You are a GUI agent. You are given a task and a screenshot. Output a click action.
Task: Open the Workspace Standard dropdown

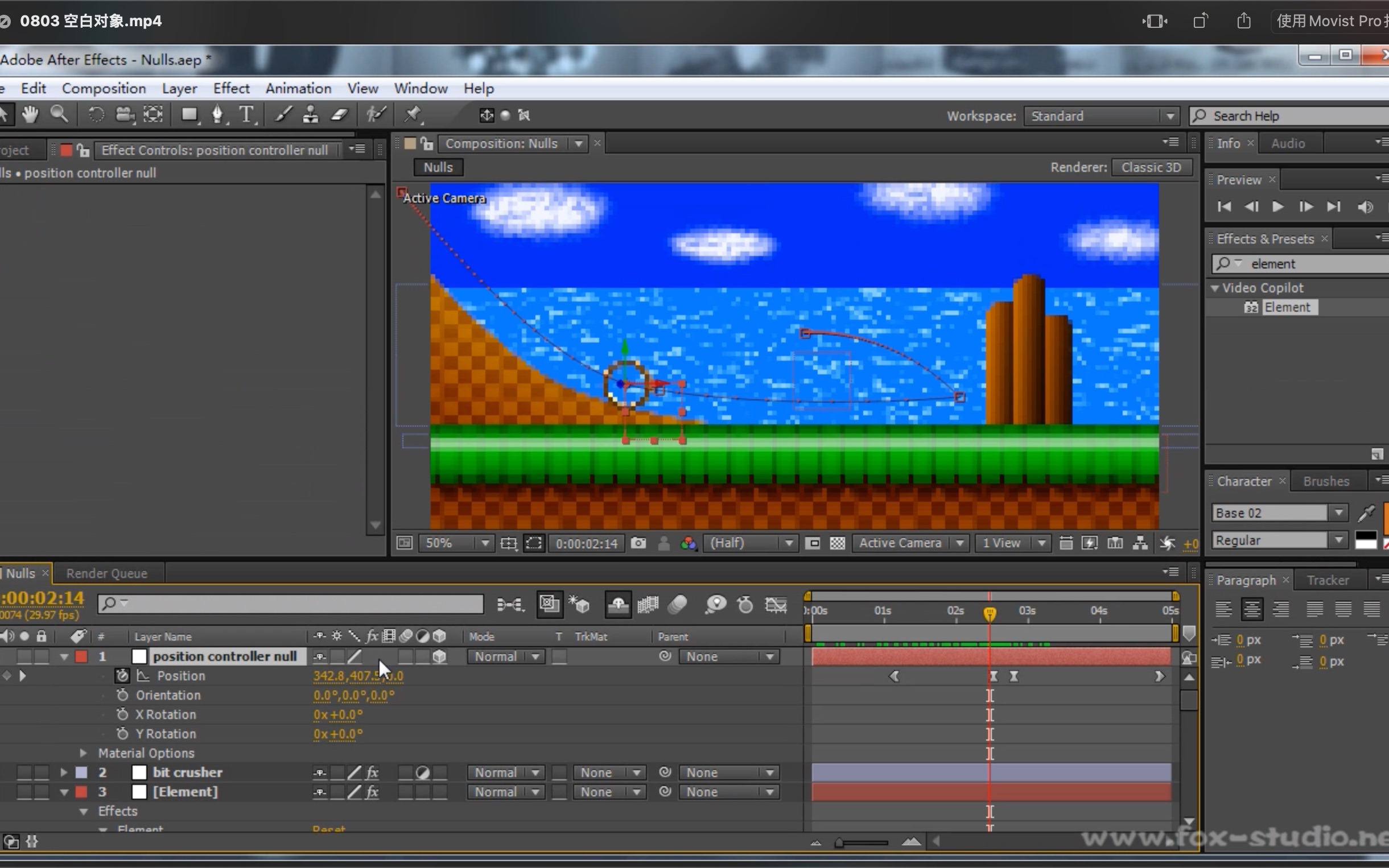(x=1101, y=116)
